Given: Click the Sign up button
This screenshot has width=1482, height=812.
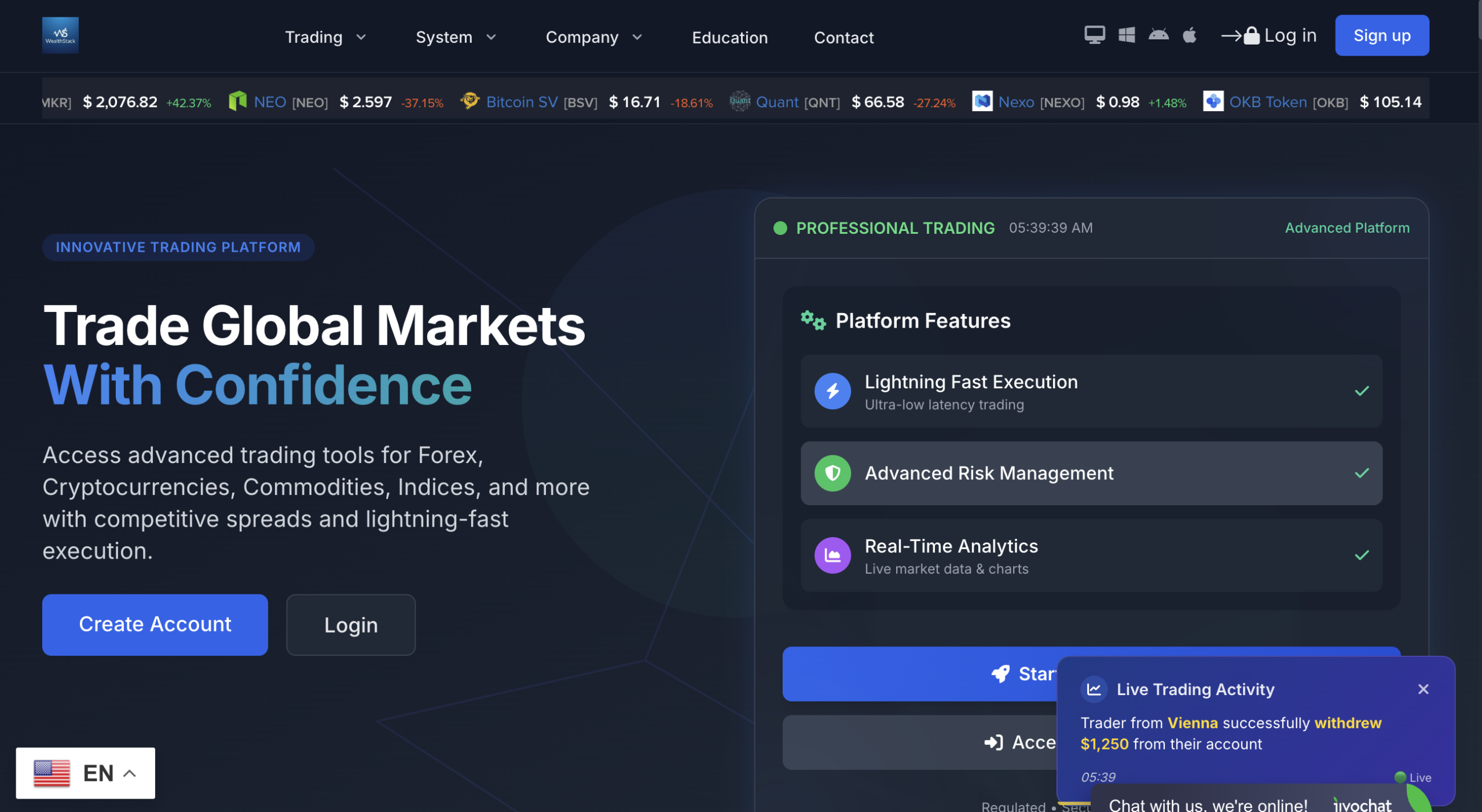Looking at the screenshot, I should 1382,35.
